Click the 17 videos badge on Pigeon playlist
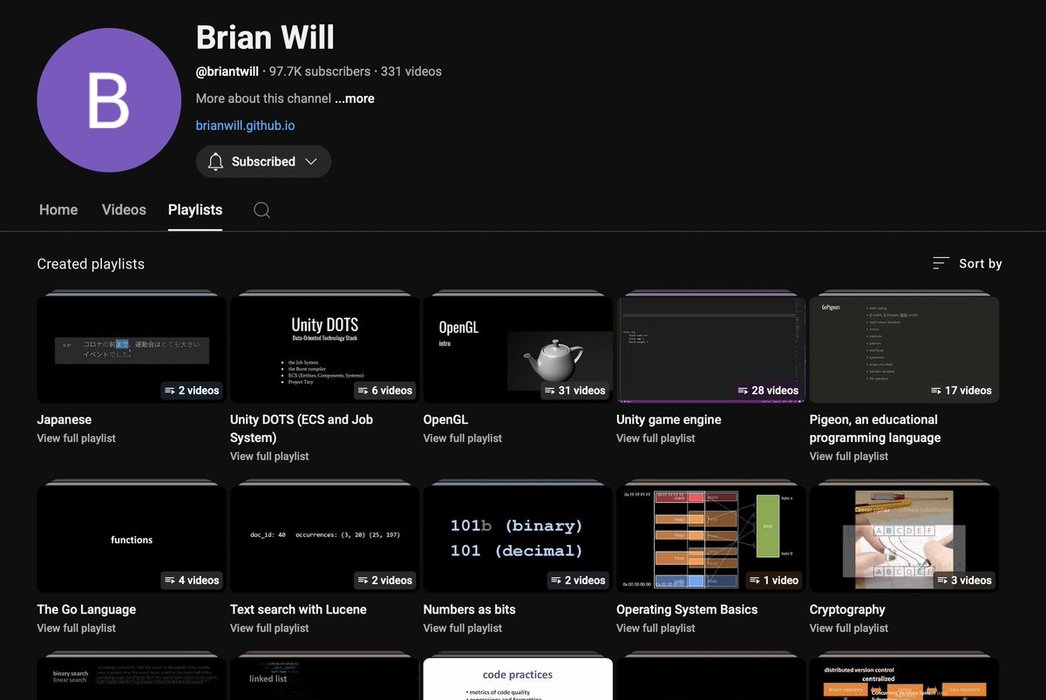1046x700 pixels. pyautogui.click(x=961, y=391)
